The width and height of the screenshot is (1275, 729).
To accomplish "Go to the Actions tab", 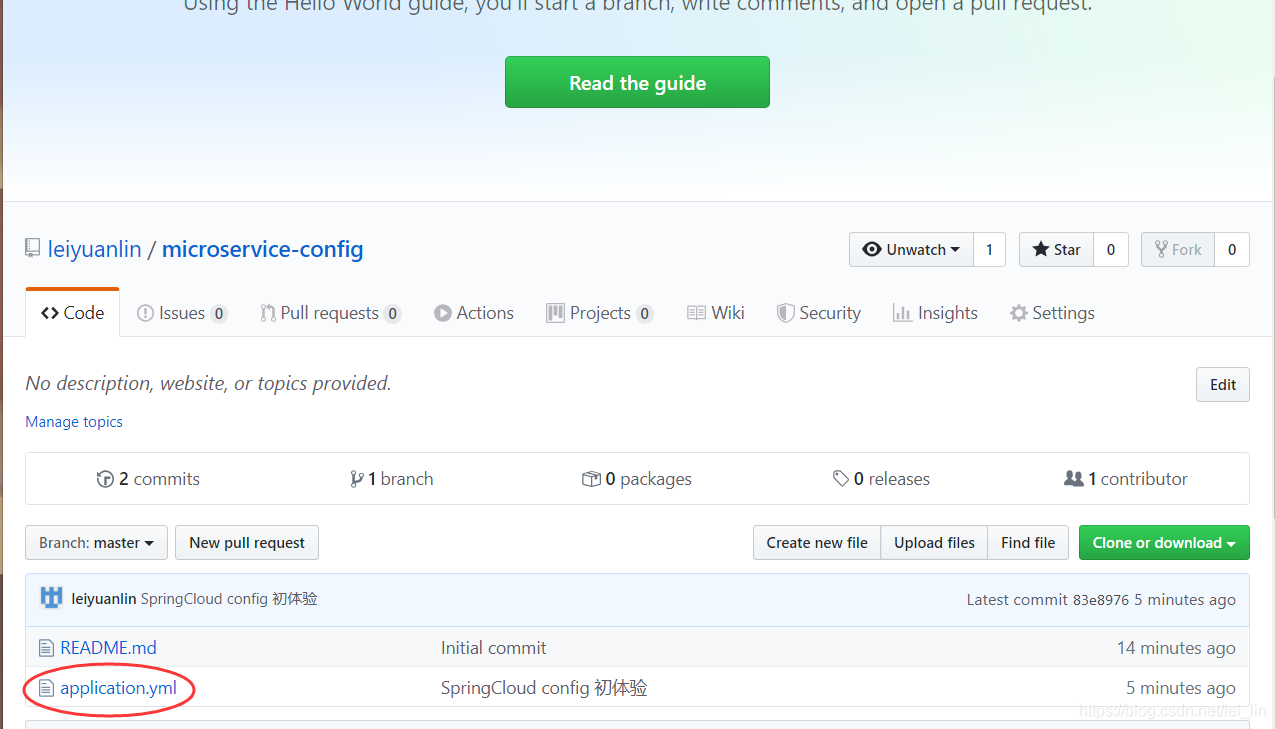I will pos(474,313).
